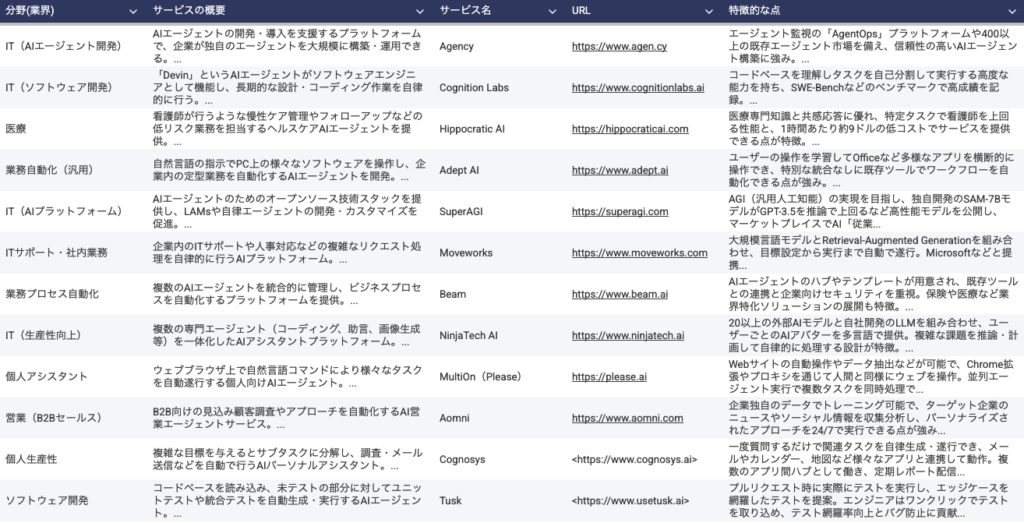The width and height of the screenshot is (1024, 523).
Task: Open the ninjatech.ai URL link
Action: coord(628,335)
